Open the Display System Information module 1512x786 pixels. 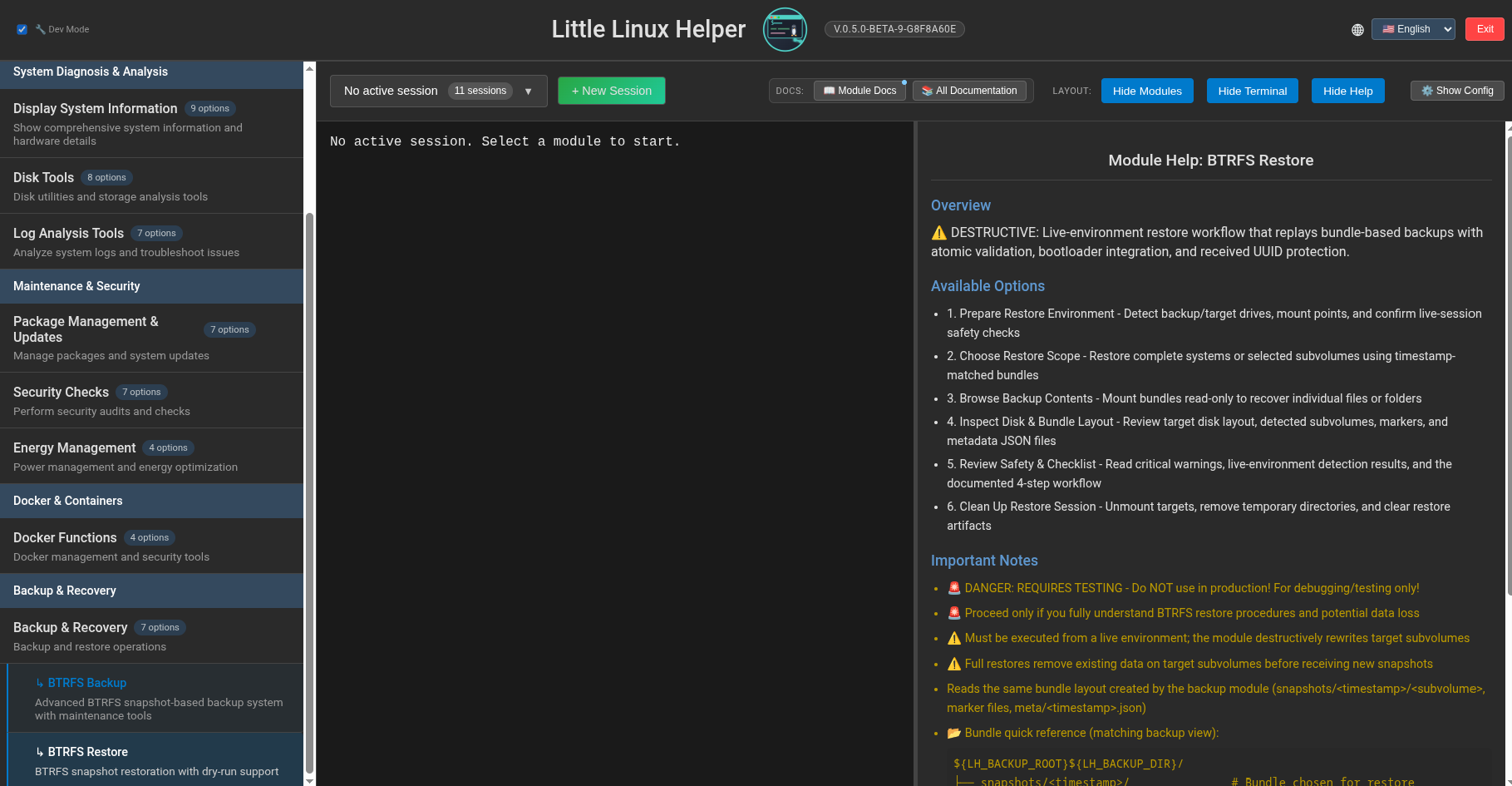[x=151, y=124]
